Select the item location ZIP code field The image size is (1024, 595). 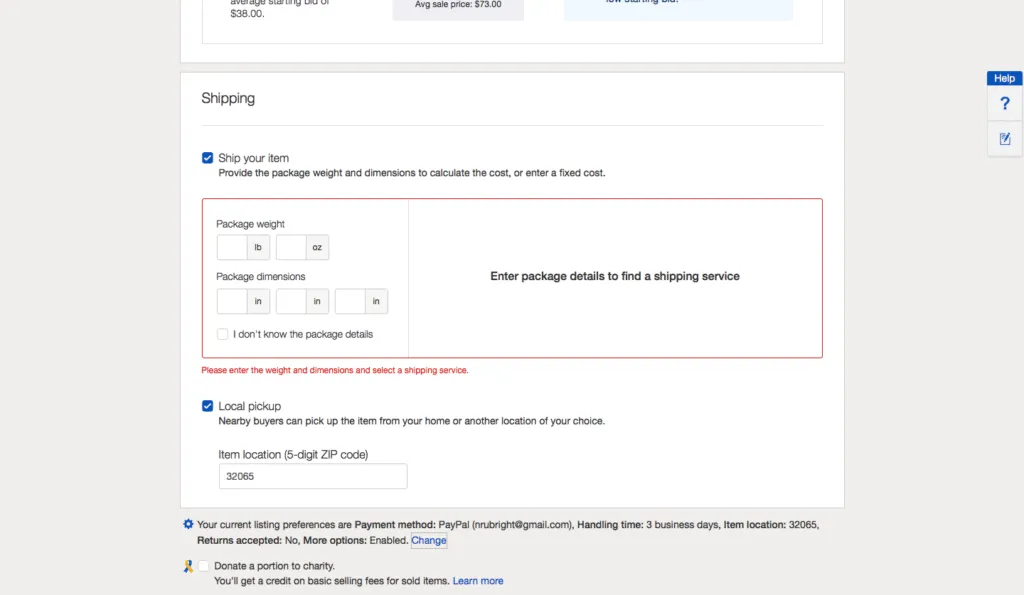312,475
